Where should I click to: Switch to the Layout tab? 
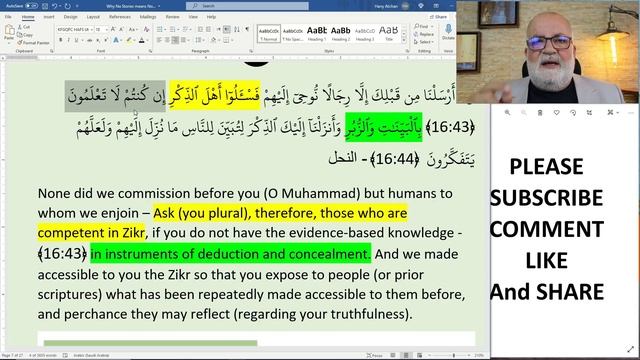click(x=93, y=17)
